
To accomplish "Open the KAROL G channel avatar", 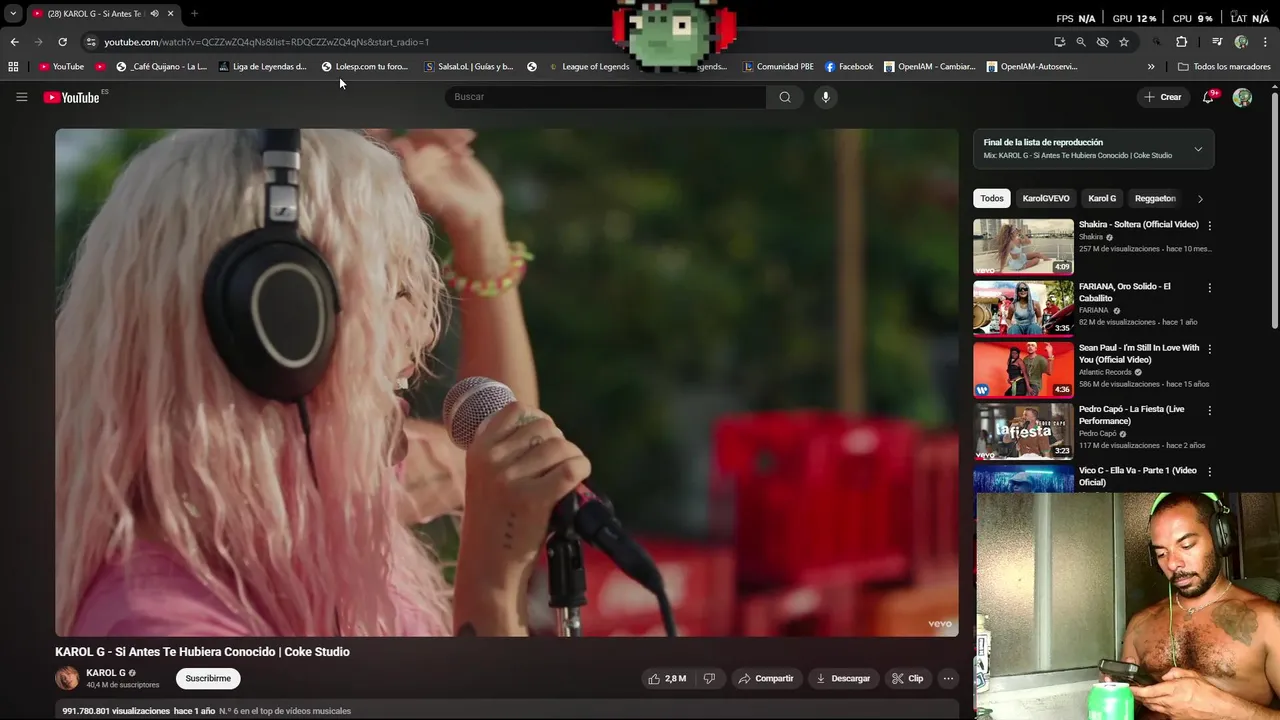I will coord(67,679).
